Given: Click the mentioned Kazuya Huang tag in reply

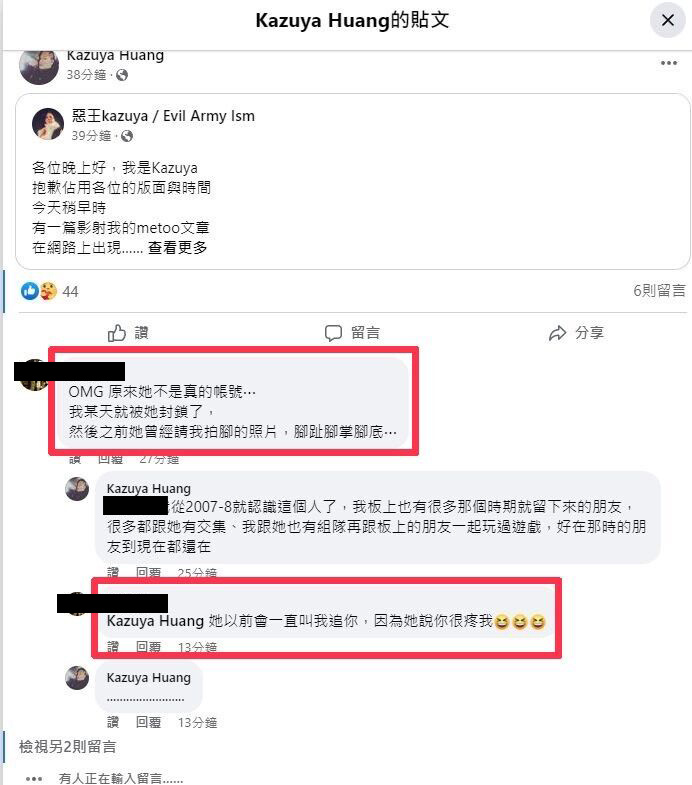Looking at the screenshot, I should 155,621.
